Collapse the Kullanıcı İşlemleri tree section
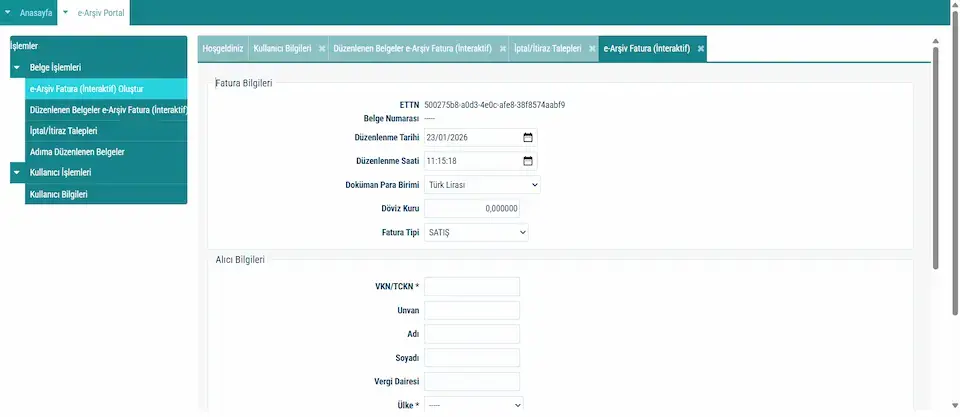This screenshot has width=960, height=417. [x=17, y=173]
